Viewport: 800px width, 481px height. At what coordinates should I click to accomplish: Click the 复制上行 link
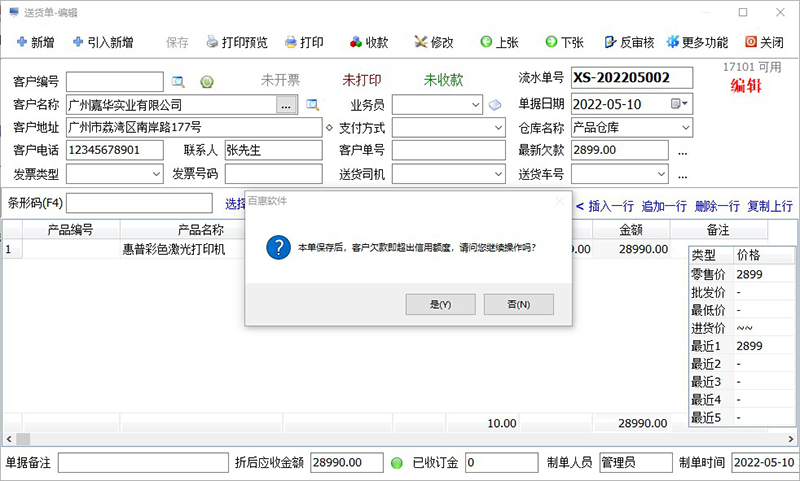(770, 206)
